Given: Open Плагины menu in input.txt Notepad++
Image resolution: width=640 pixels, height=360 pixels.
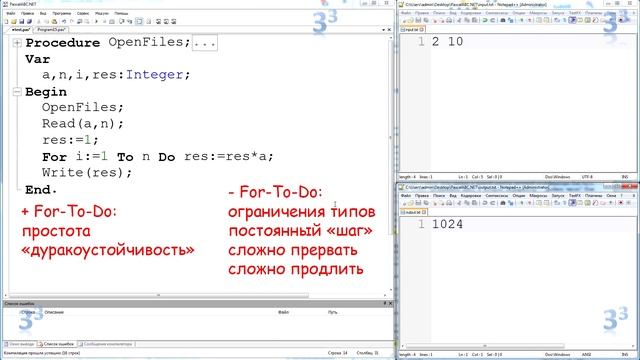Looking at the screenshot, I should coord(593,13).
